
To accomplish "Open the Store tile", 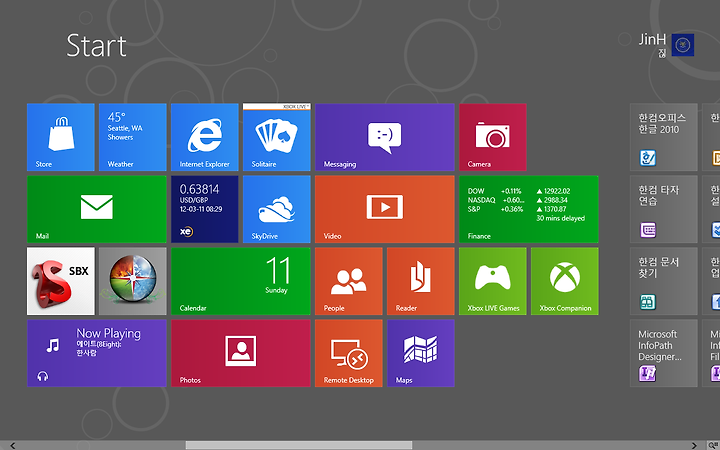I will point(61,137).
